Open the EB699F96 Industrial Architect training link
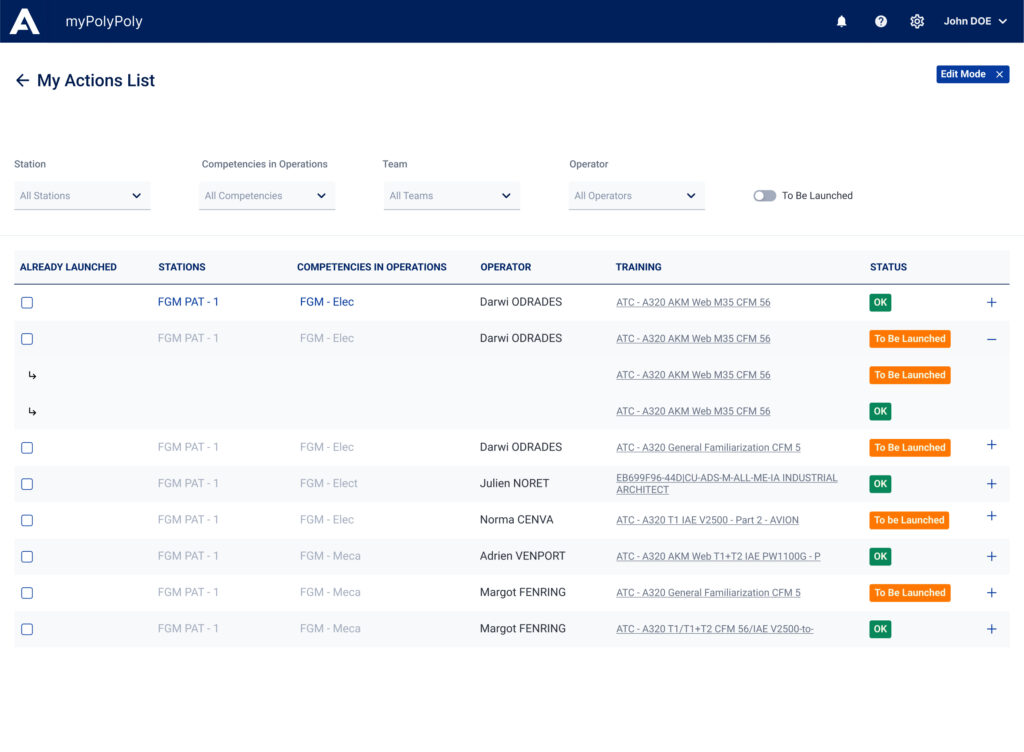 (x=726, y=484)
